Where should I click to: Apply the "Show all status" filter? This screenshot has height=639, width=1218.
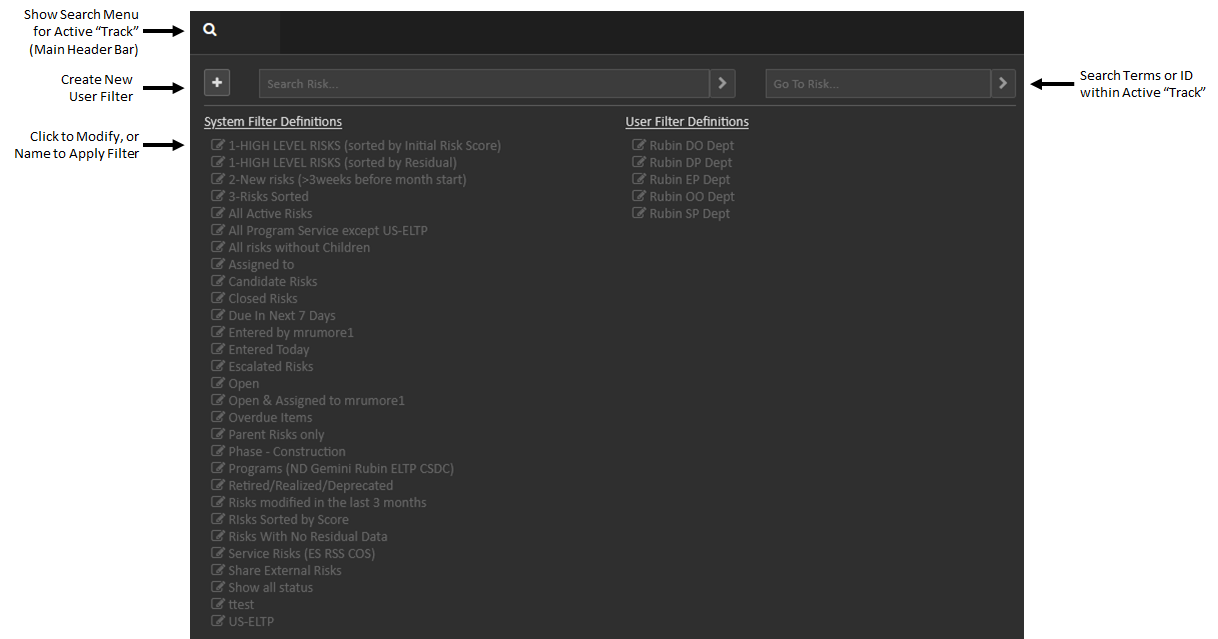pyautogui.click(x=270, y=587)
